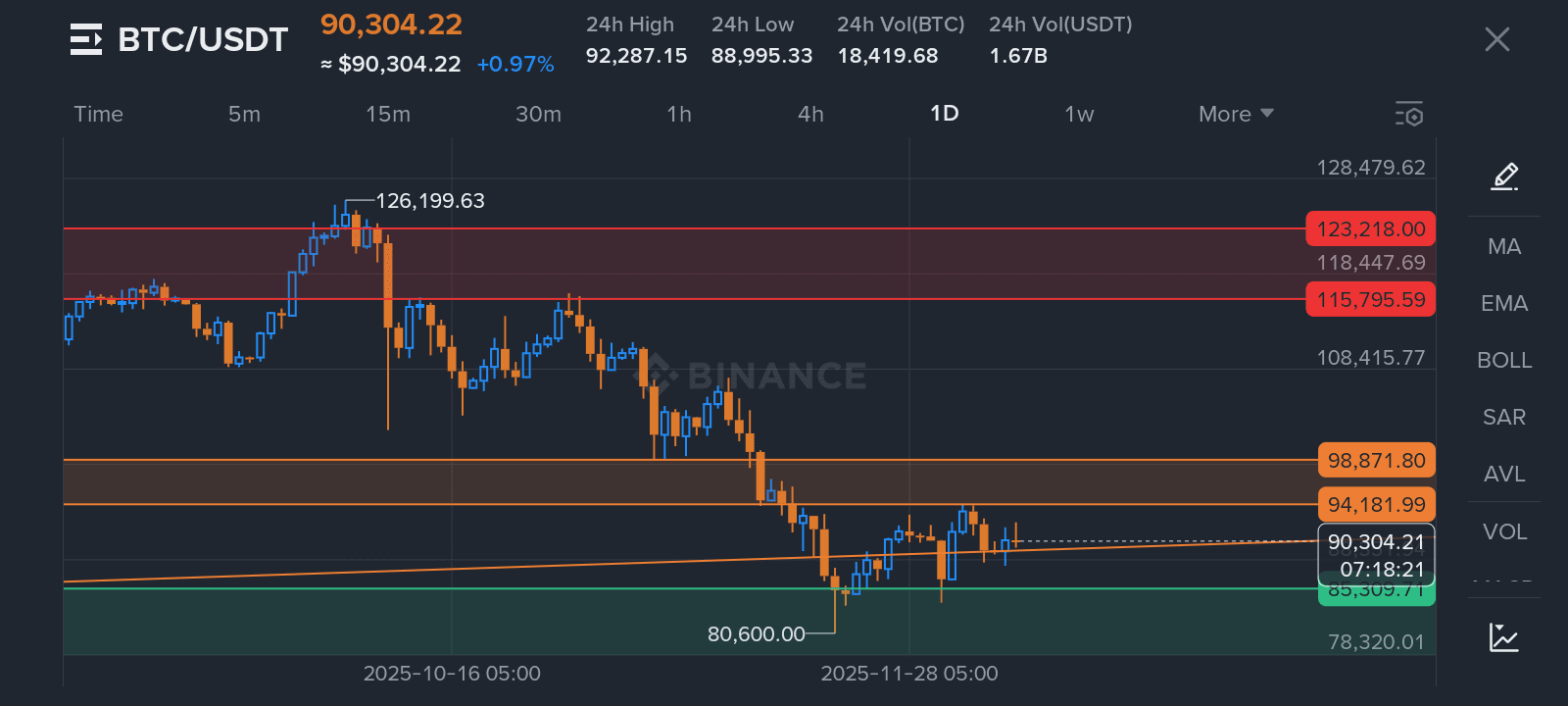The image size is (1568, 706).
Task: Switch to the 1w timeframe
Action: click(x=1079, y=114)
